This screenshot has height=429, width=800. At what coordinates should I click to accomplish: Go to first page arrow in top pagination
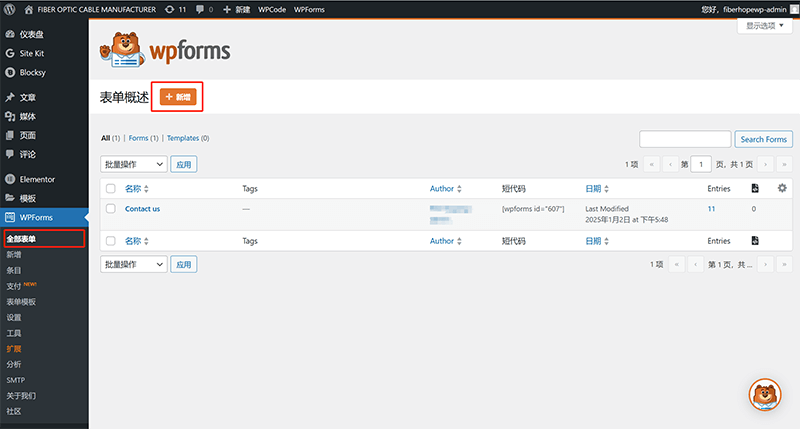pyautogui.click(x=652, y=164)
